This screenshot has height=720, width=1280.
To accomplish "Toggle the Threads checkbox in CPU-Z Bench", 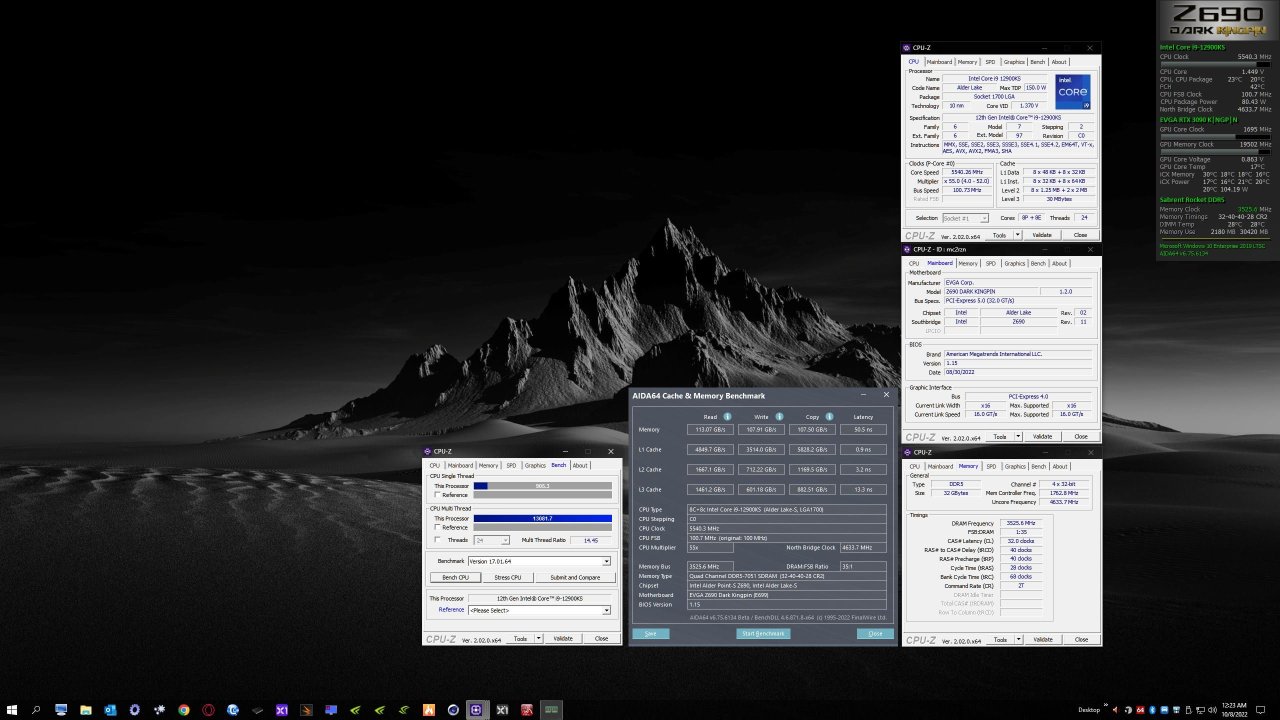I will click(438, 540).
